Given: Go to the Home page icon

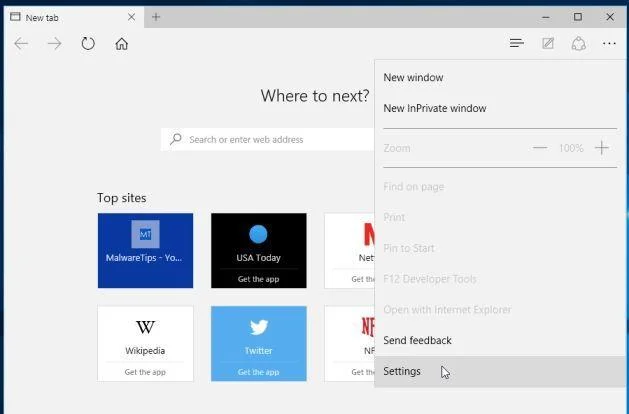Looking at the screenshot, I should 122,43.
